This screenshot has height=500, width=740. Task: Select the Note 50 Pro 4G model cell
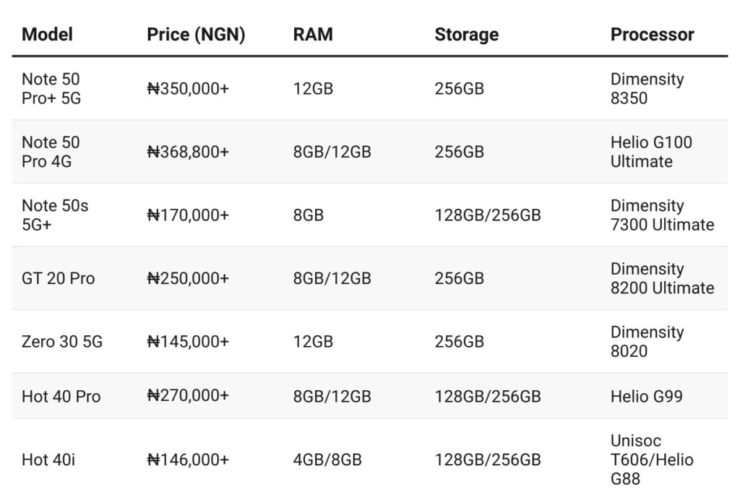click(51, 151)
